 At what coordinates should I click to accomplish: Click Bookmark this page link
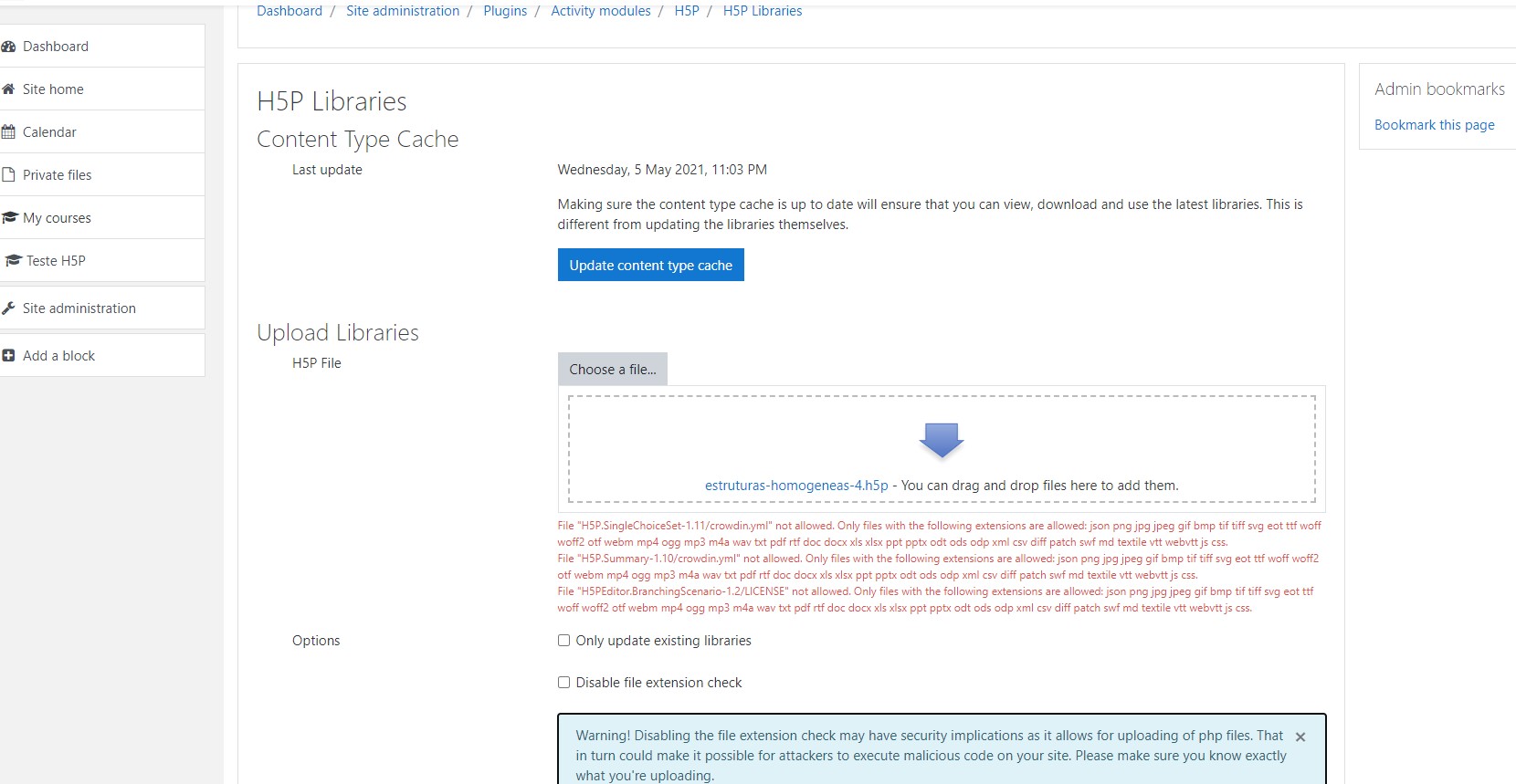[1435, 125]
